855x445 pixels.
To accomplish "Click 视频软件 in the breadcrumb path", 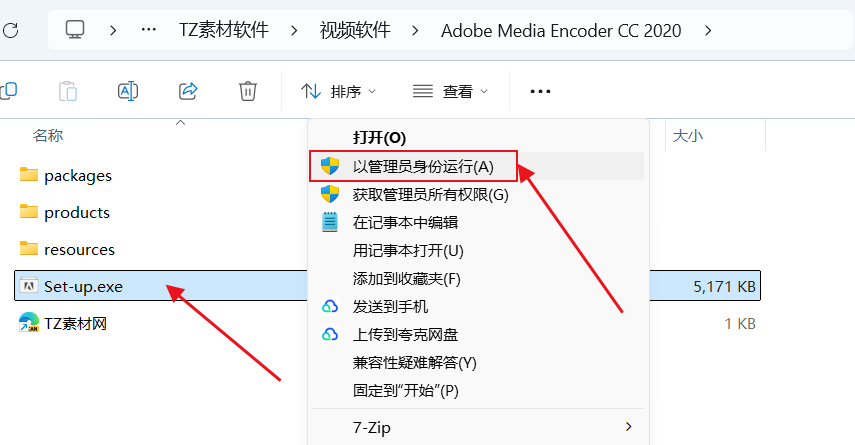I will click(x=355, y=30).
